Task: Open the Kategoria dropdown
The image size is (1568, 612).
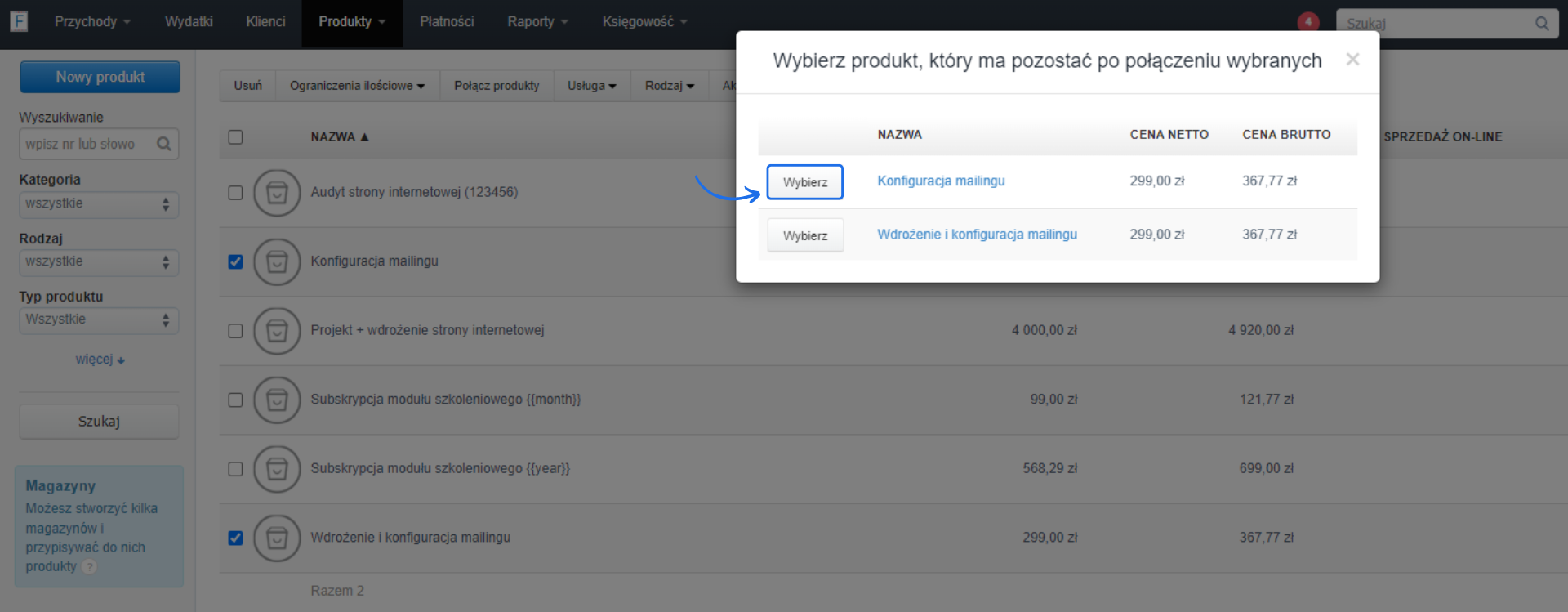Action: [98, 204]
